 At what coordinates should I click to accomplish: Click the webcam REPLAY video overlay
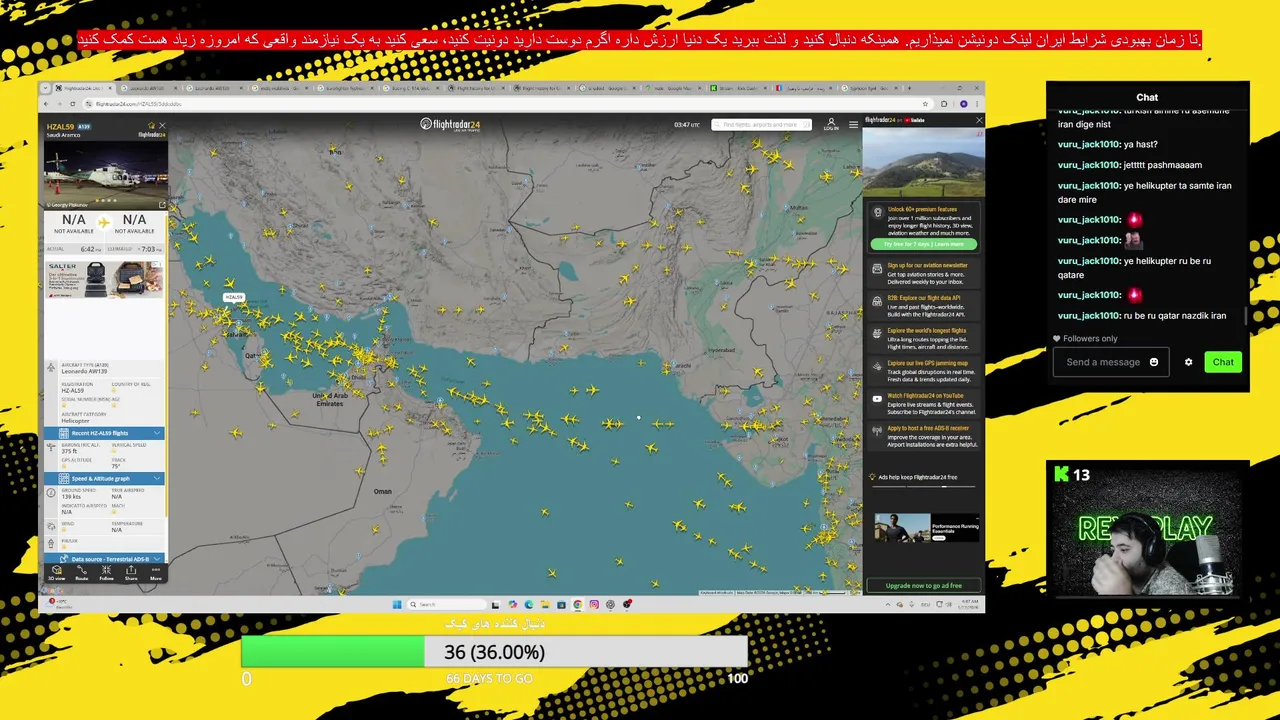pyautogui.click(x=1148, y=529)
